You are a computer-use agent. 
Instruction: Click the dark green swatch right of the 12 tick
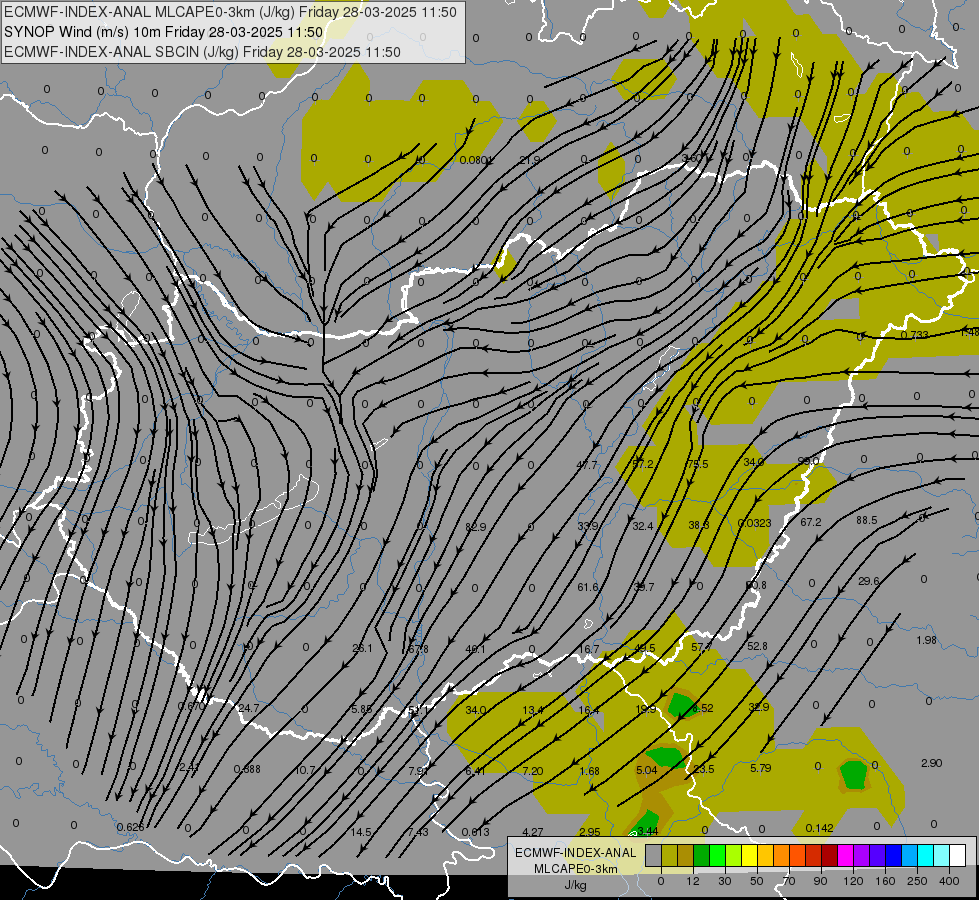pos(701,855)
